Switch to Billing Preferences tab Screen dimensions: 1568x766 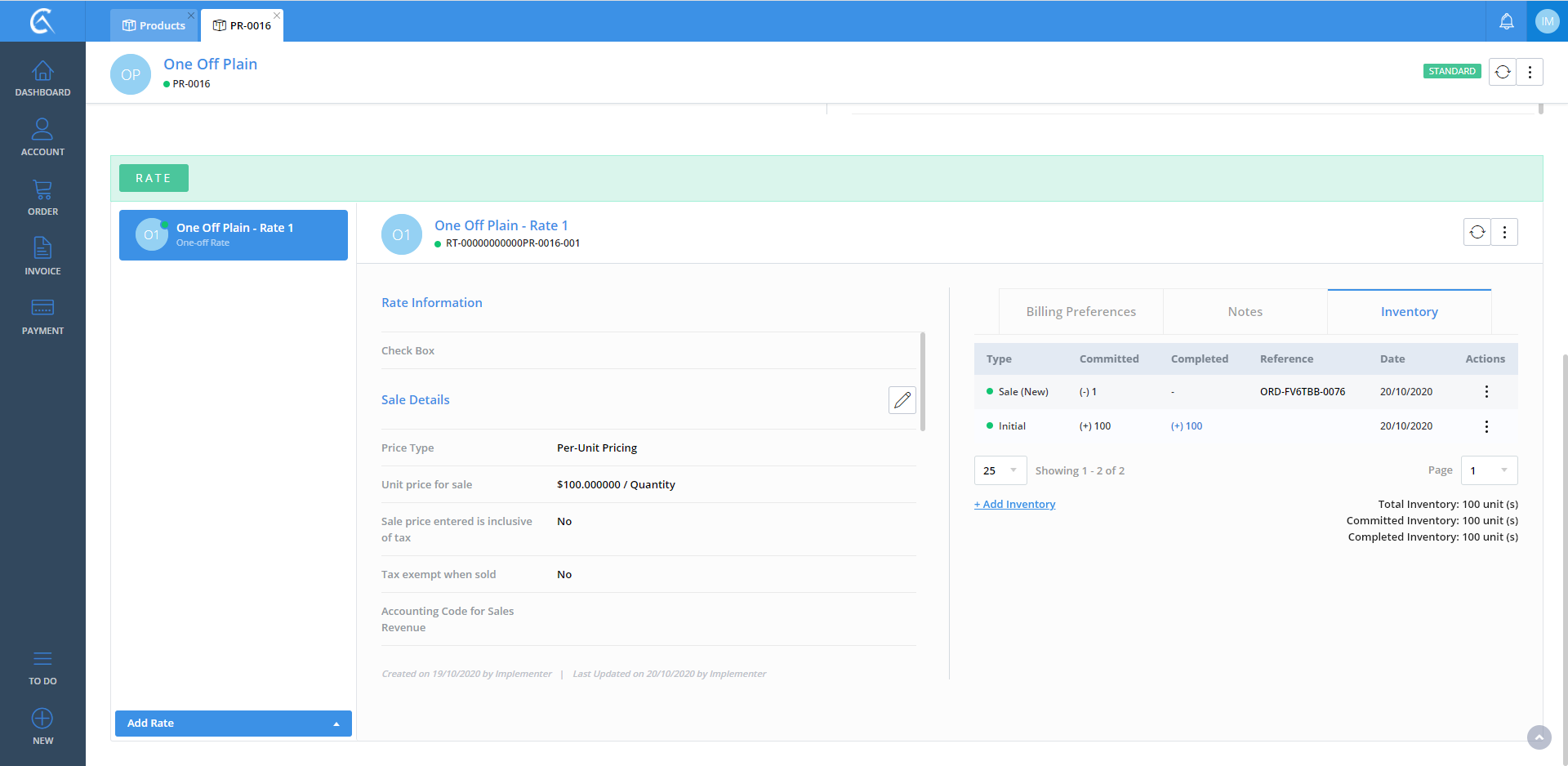click(x=1080, y=312)
